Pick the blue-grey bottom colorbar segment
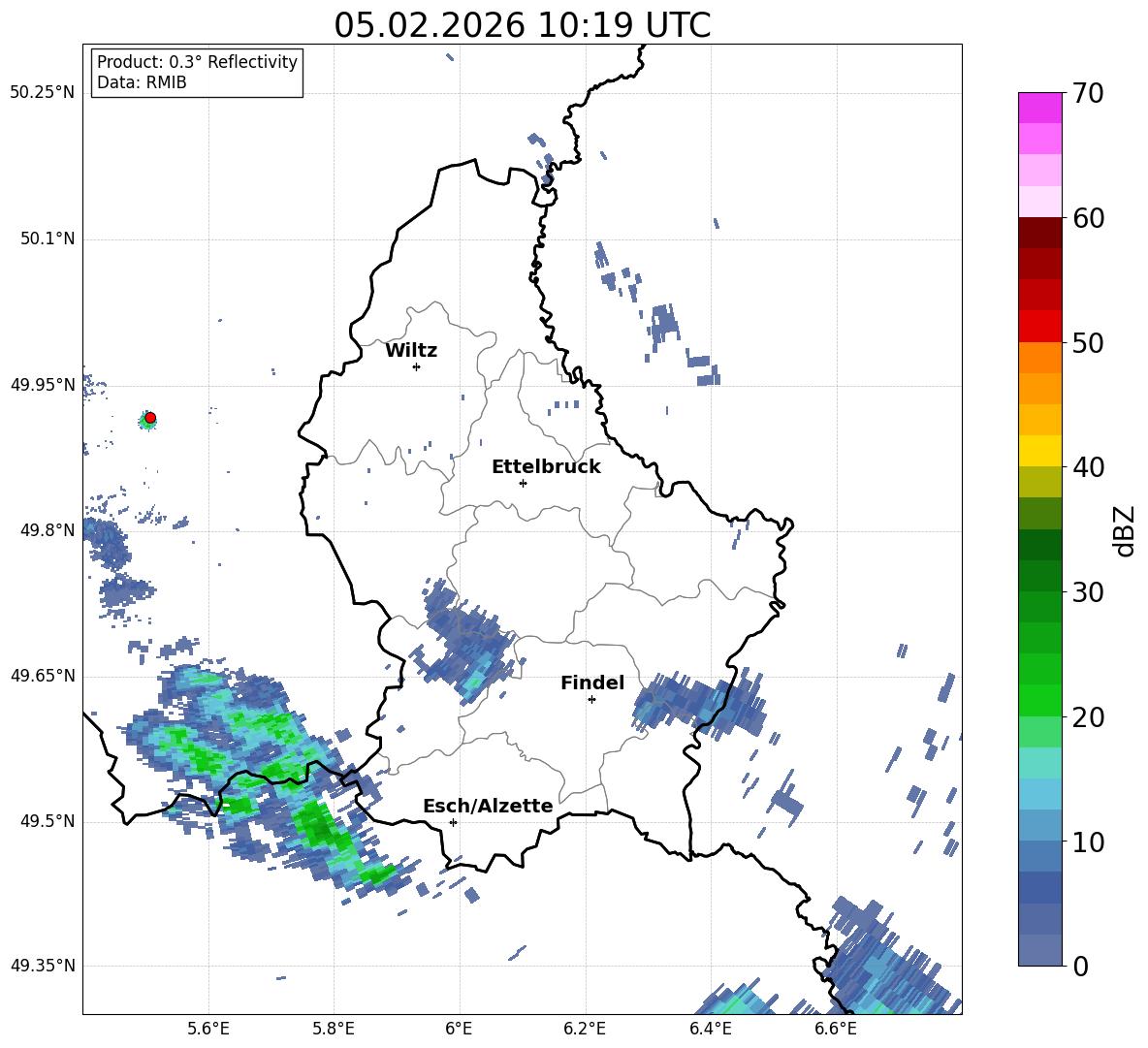The image size is (1148, 1048). coord(1039,950)
